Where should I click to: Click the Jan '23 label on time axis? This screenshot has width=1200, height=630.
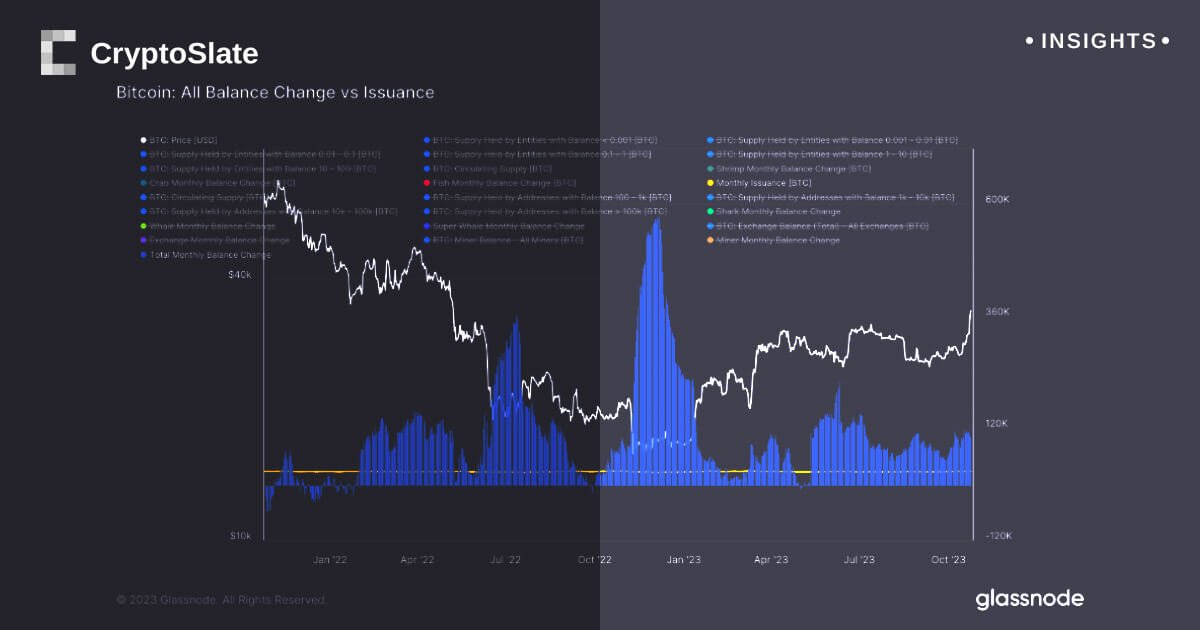pyautogui.click(x=683, y=560)
